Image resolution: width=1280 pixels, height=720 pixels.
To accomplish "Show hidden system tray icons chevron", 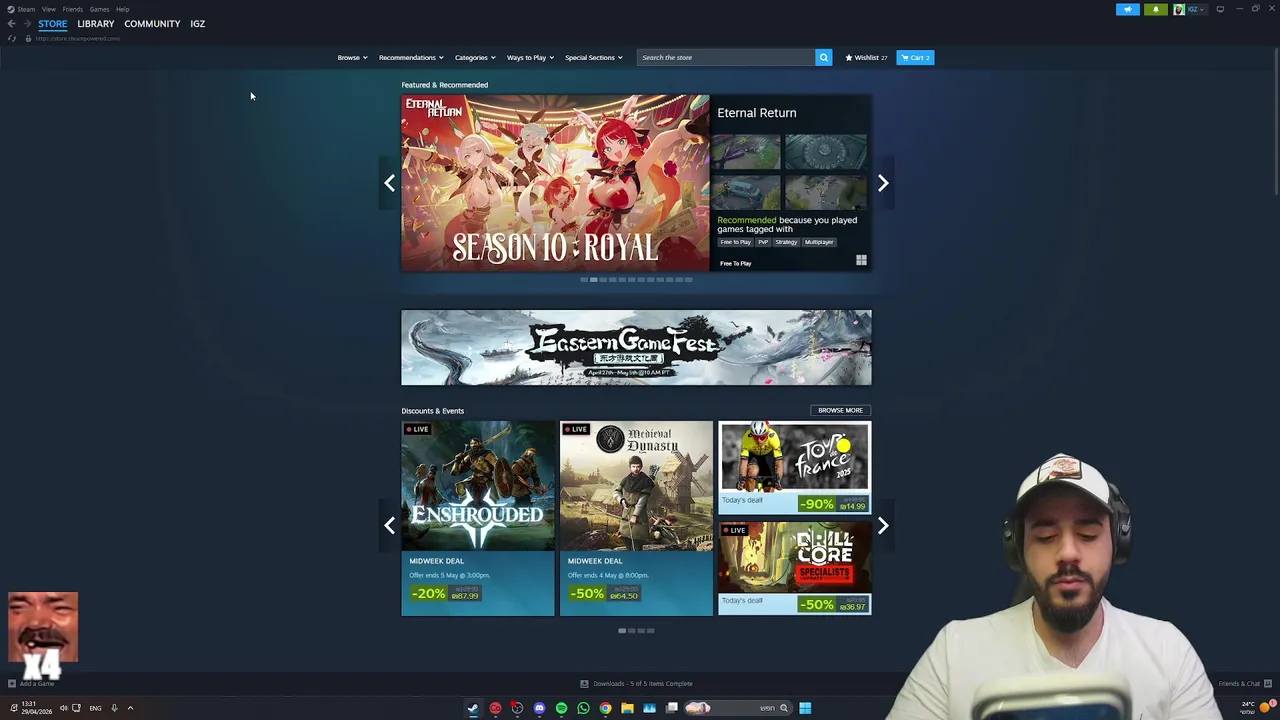I will (x=130, y=708).
